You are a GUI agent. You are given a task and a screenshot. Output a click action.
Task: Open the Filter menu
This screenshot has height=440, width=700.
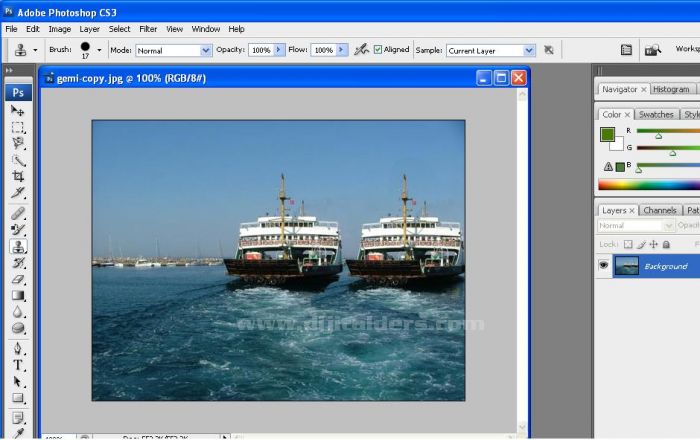[148, 29]
